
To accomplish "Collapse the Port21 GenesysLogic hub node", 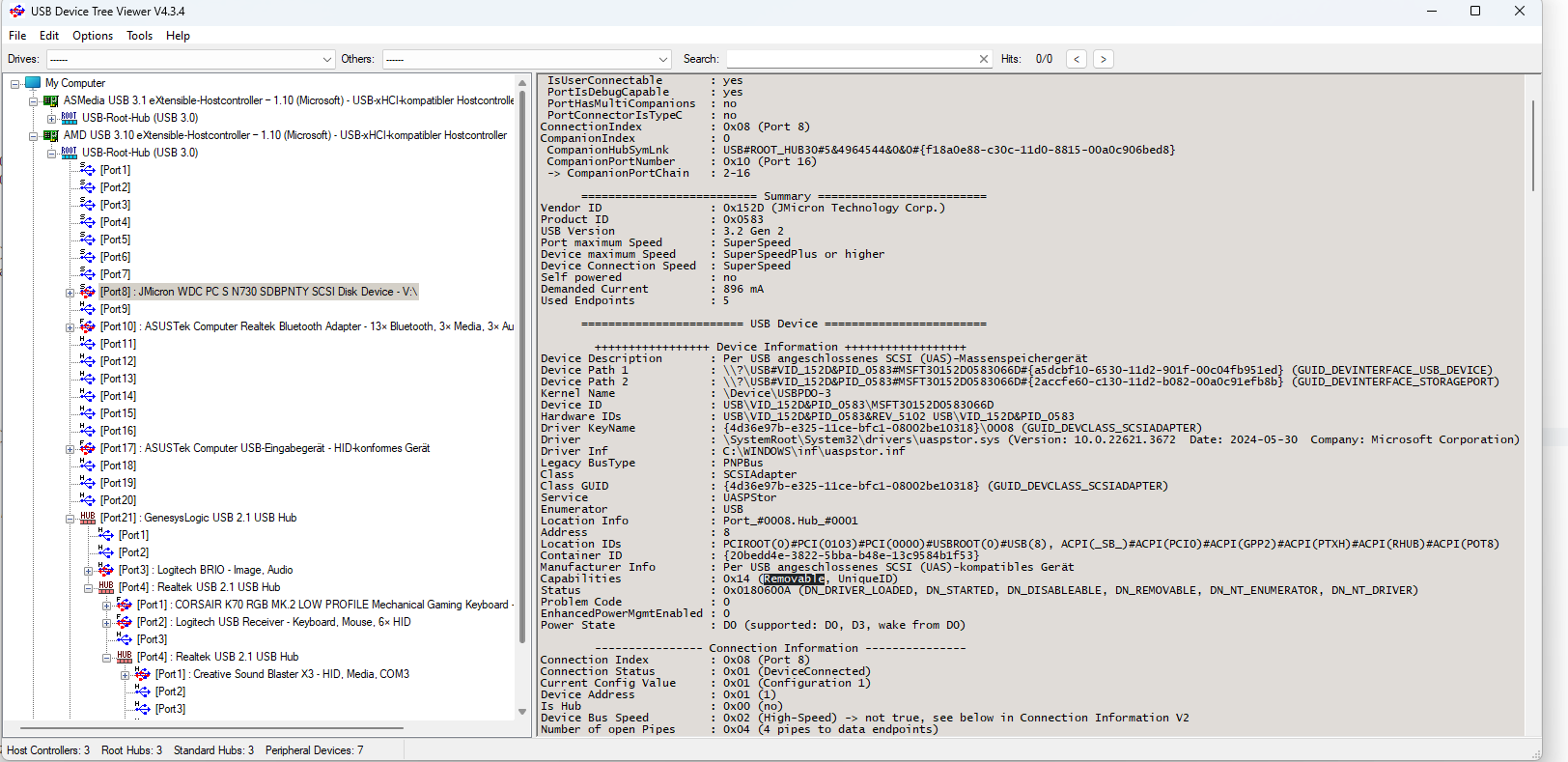I will 70,519.
